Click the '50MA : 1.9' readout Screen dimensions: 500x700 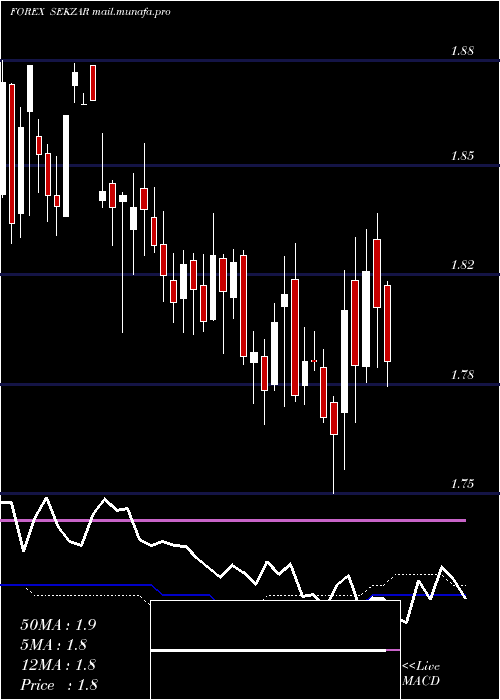[x=58, y=625]
